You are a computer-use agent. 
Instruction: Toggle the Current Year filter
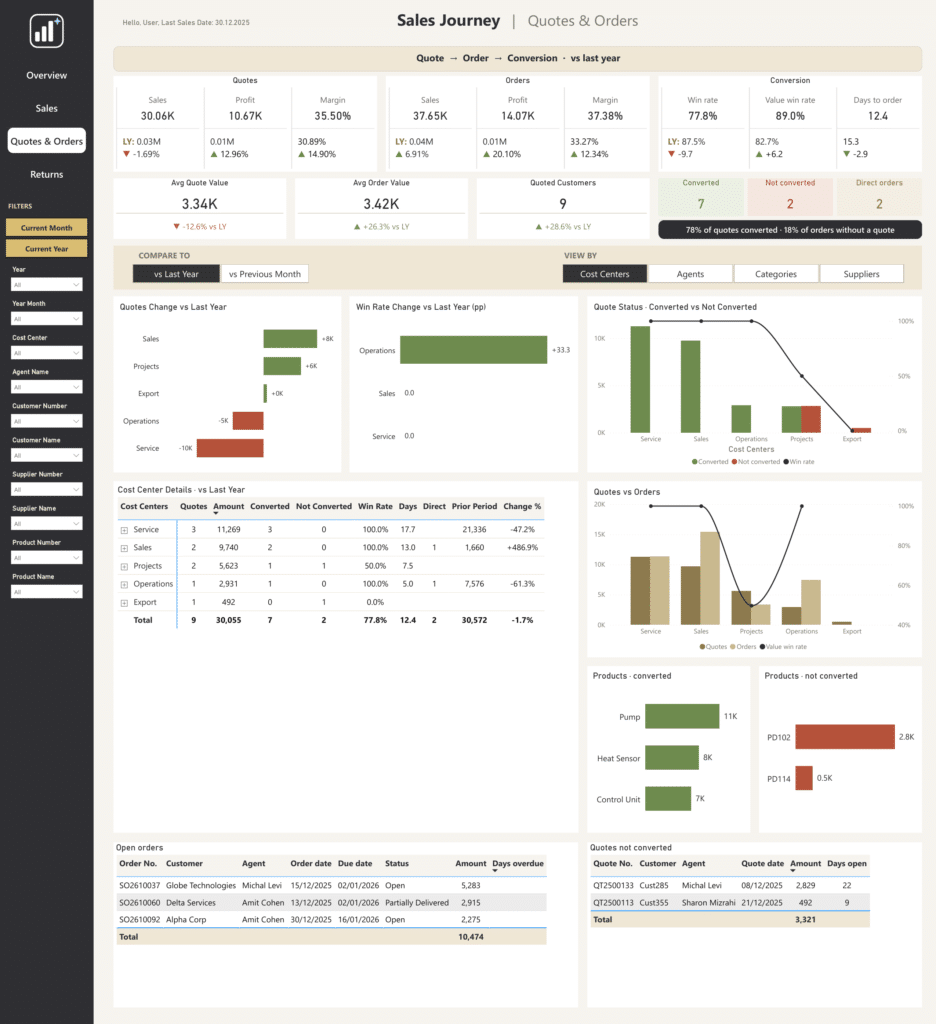click(x=46, y=248)
